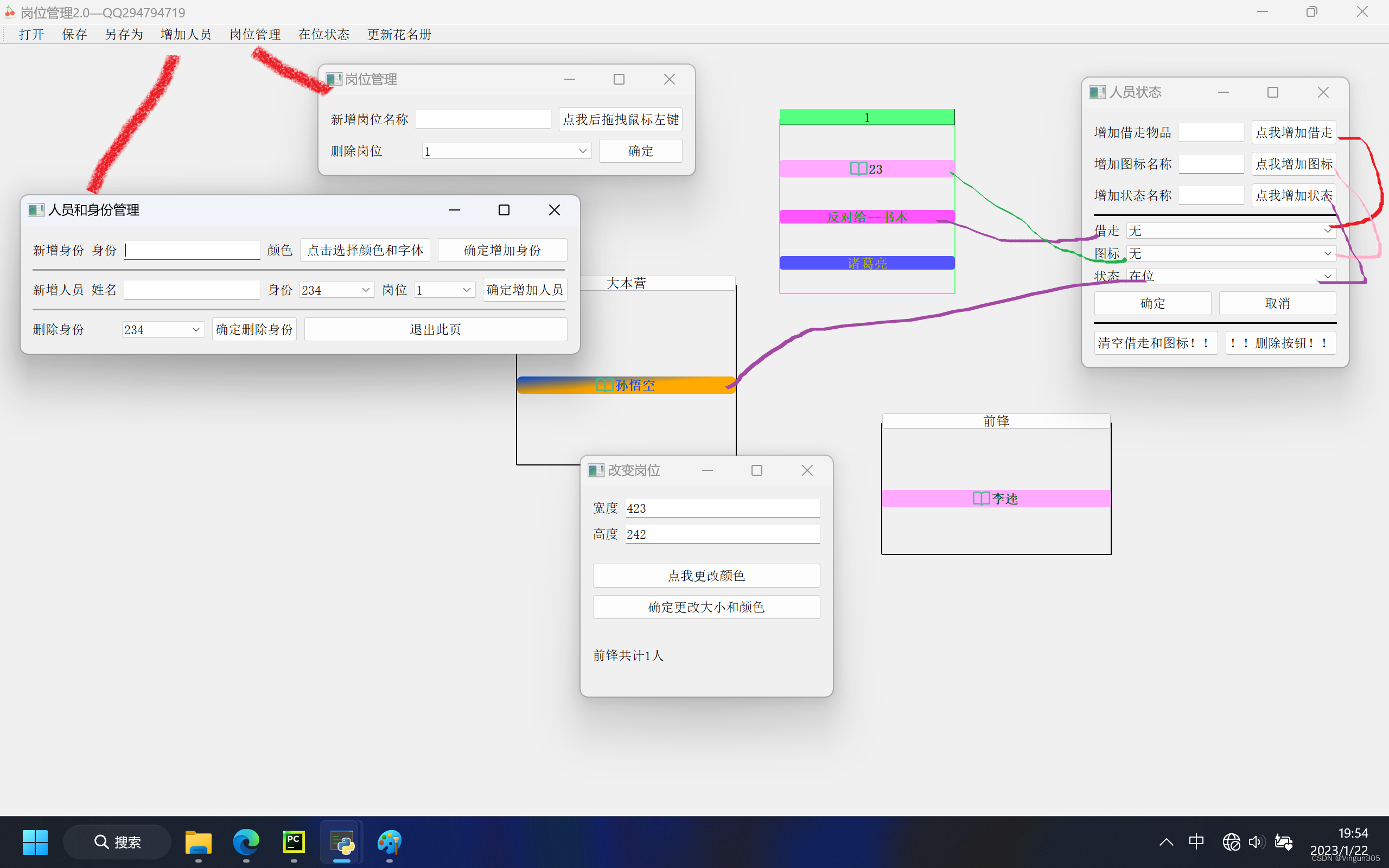Screen dimensions: 1389x868
Task: Click the book icon beside 李逵
Action: pyautogui.click(x=981, y=499)
